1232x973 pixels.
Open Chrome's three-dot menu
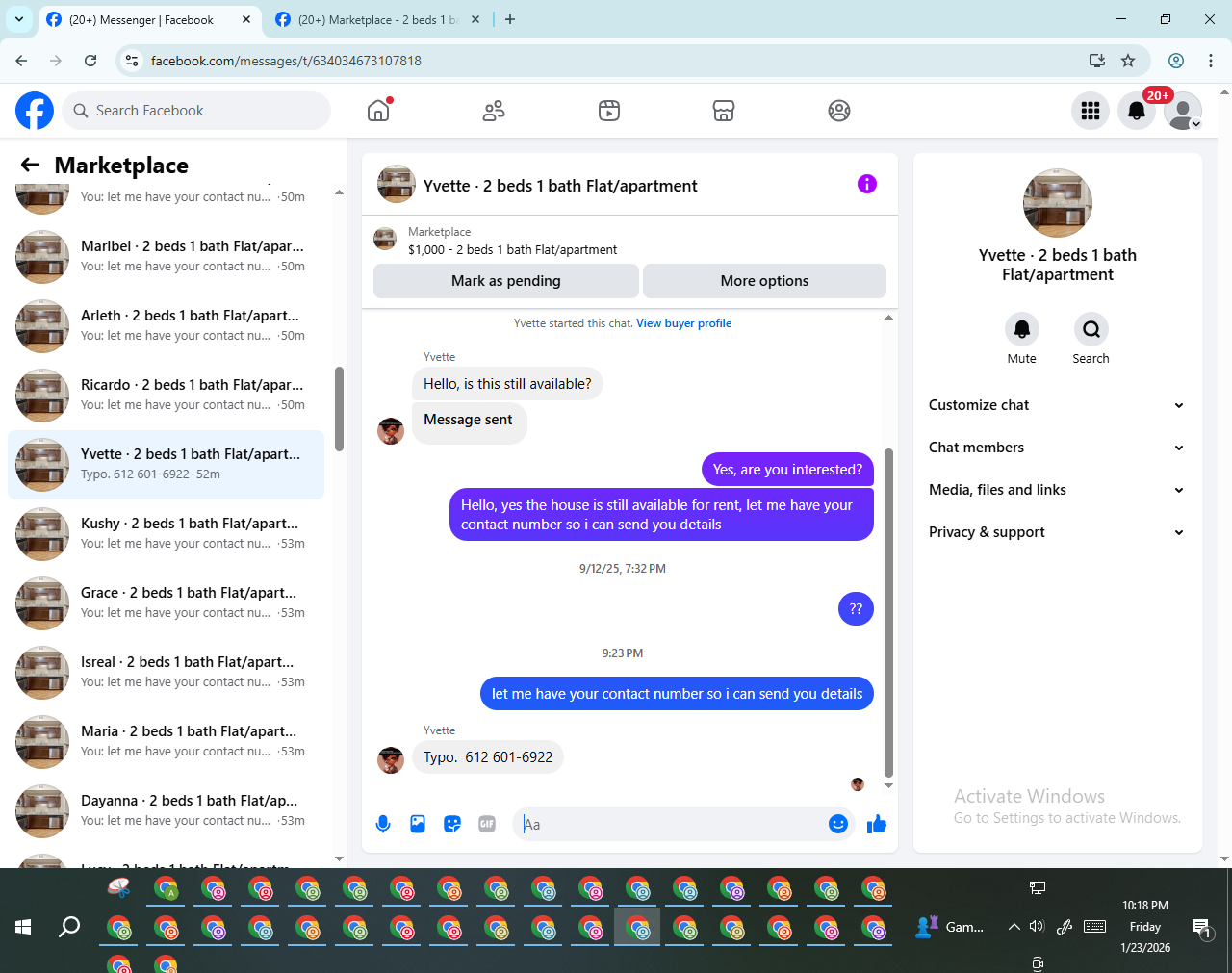[1211, 61]
